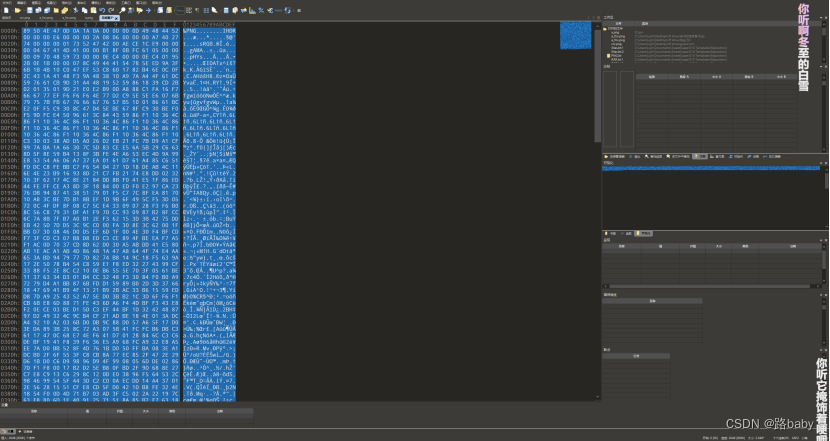Select the highlighted blue line in output panel
The height and width of the screenshot is (441, 830).
(x=711, y=168)
